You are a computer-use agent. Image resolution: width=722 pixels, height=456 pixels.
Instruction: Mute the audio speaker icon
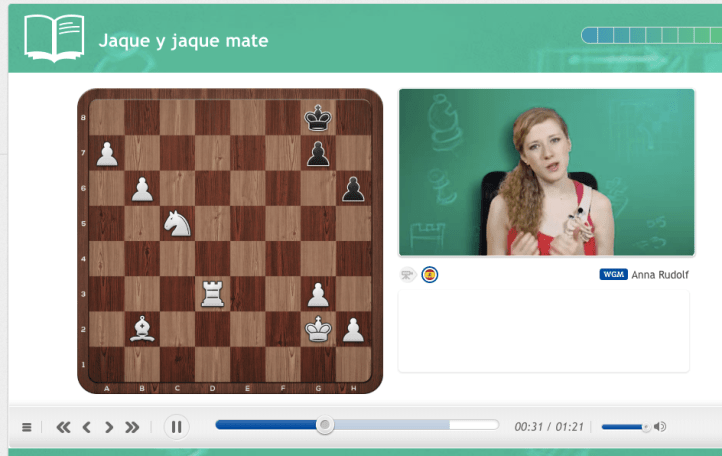[660, 427]
